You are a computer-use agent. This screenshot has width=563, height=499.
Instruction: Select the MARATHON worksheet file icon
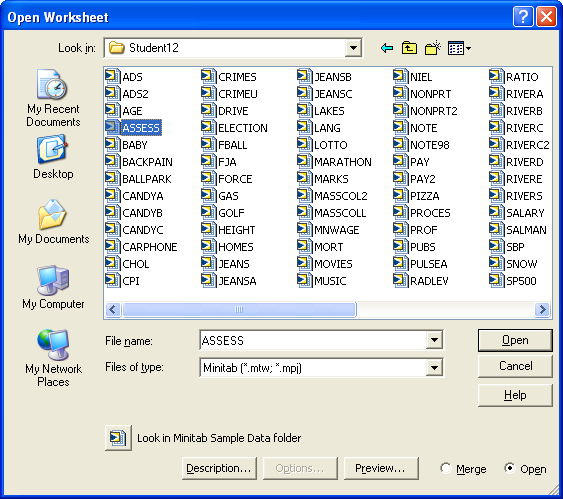tap(304, 161)
